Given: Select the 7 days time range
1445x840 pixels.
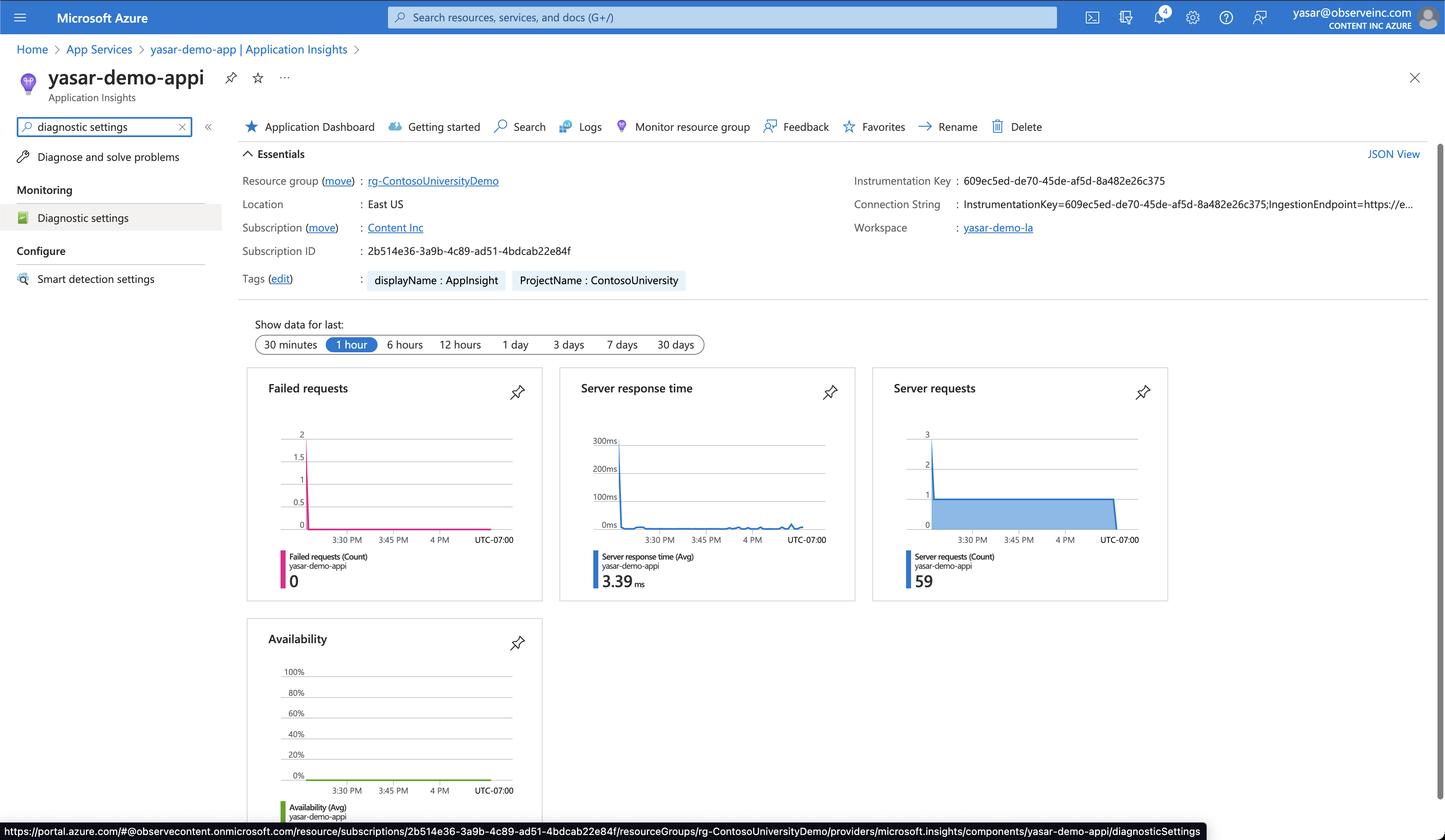Looking at the screenshot, I should pos(622,345).
